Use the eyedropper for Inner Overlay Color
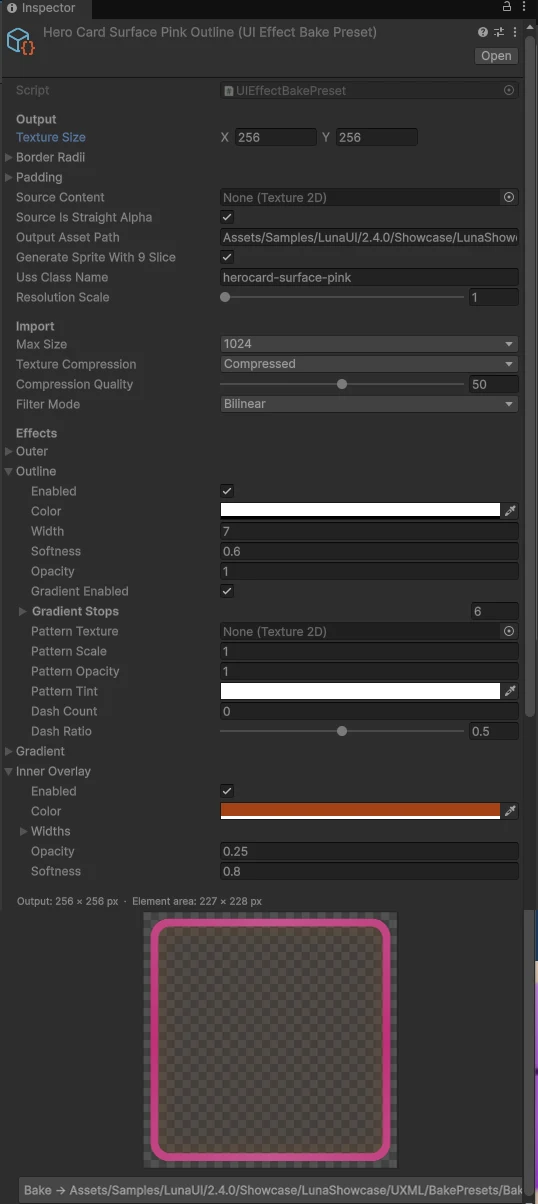Screen dimensions: 538x1204 [510, 811]
